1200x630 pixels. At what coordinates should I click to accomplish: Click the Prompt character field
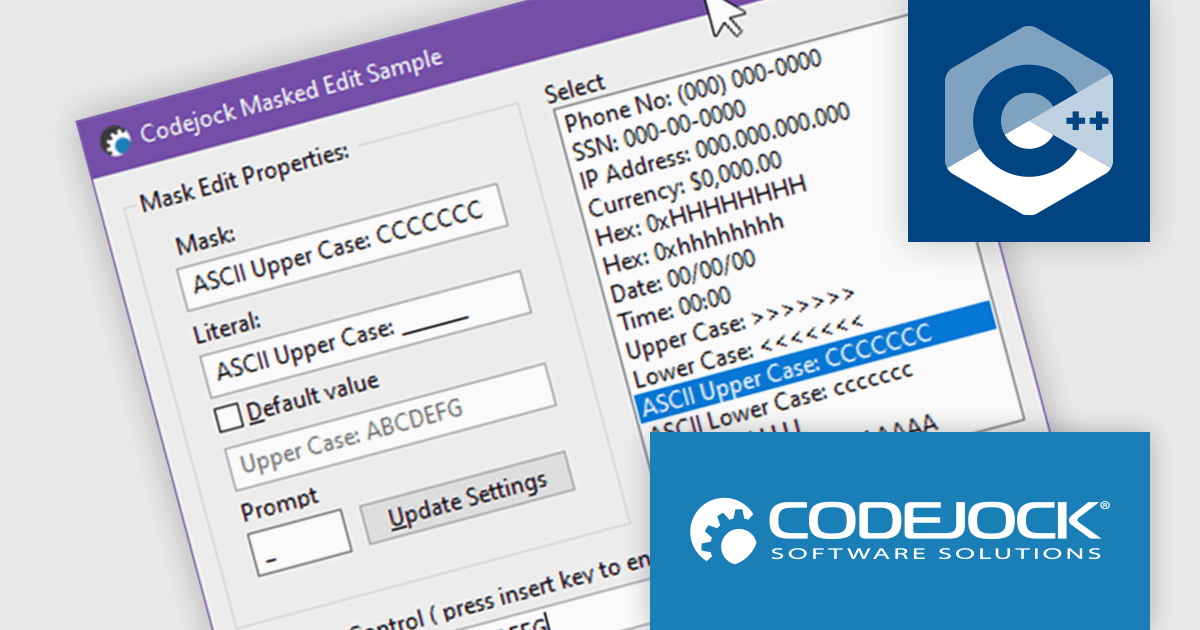point(300,542)
